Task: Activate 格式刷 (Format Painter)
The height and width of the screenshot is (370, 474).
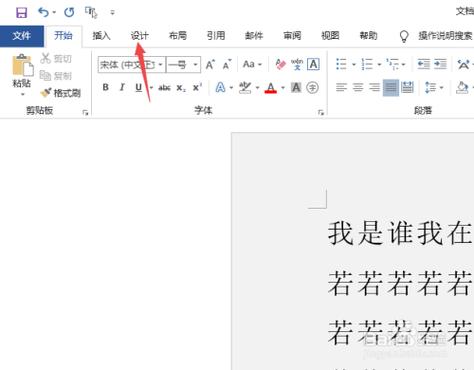Action: pyautogui.click(x=61, y=93)
